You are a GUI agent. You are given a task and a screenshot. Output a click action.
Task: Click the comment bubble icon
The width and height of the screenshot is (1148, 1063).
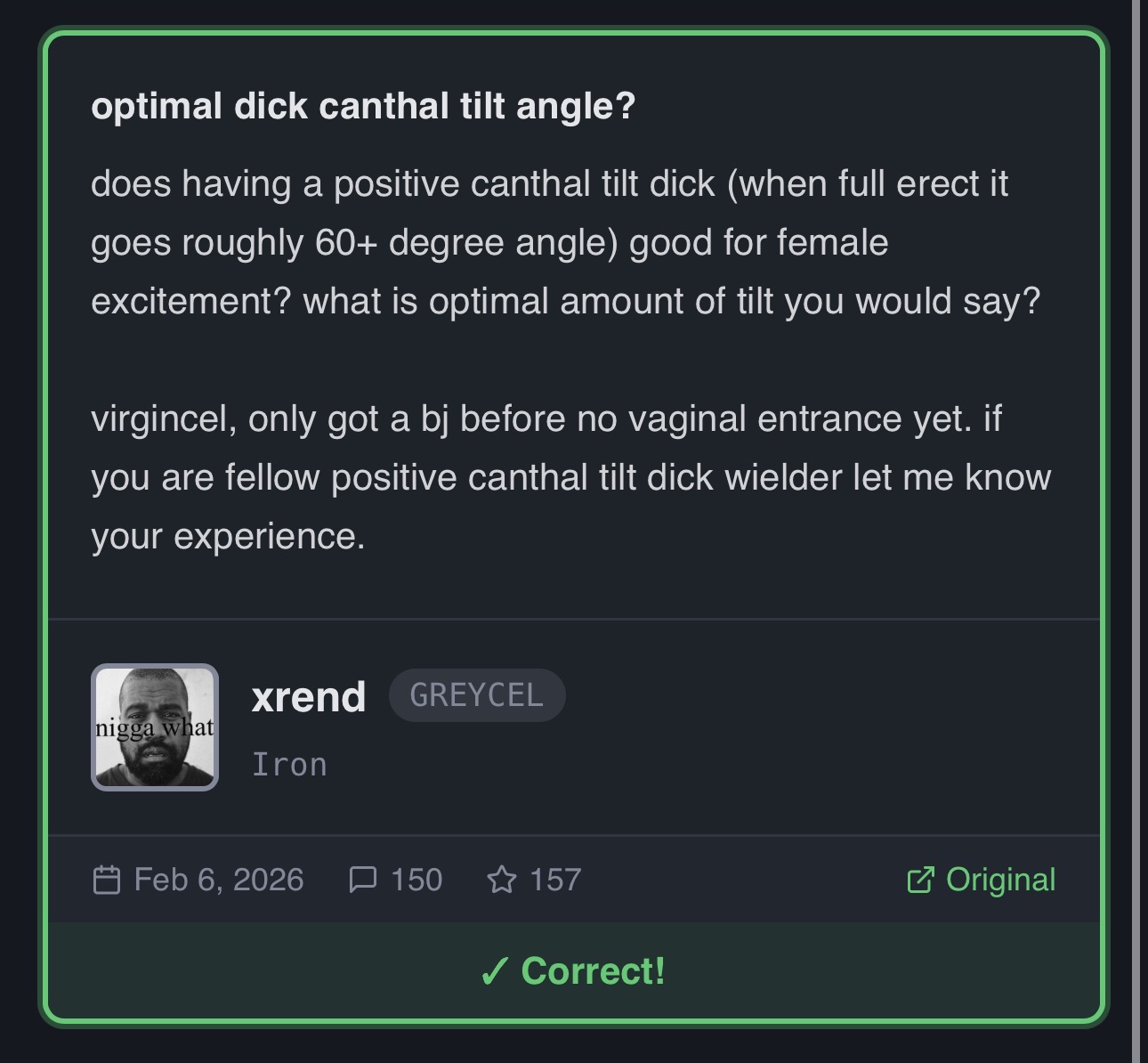click(362, 880)
